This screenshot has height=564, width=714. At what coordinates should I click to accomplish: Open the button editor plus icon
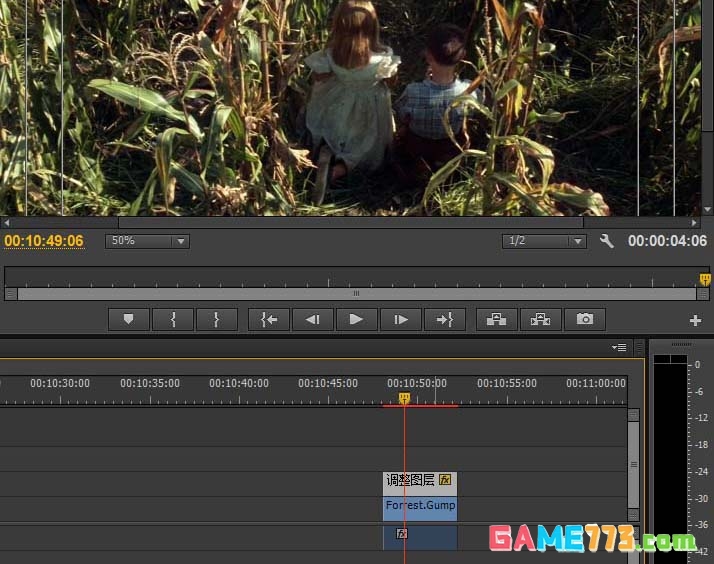pos(695,320)
